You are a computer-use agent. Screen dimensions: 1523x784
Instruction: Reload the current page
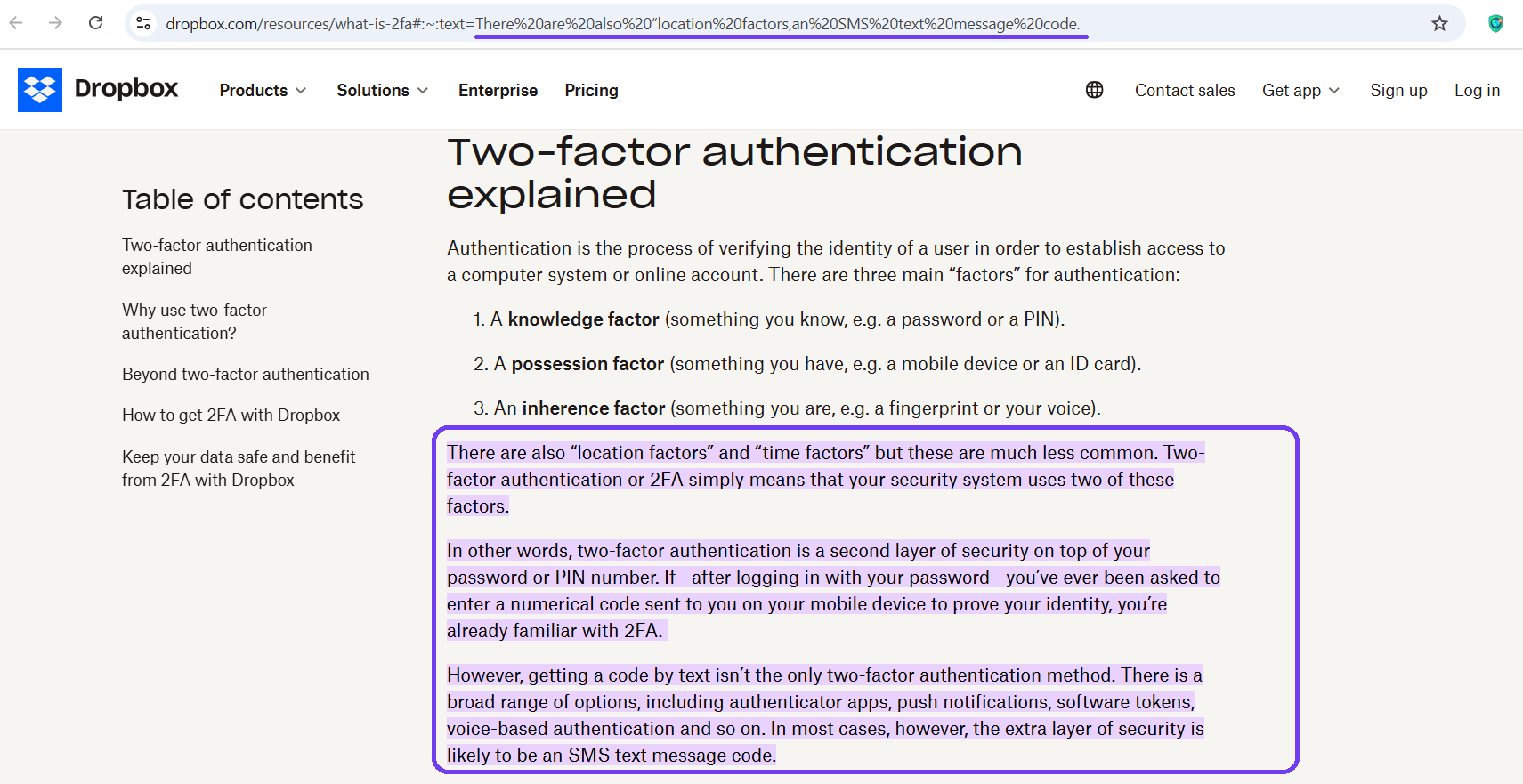(96, 23)
